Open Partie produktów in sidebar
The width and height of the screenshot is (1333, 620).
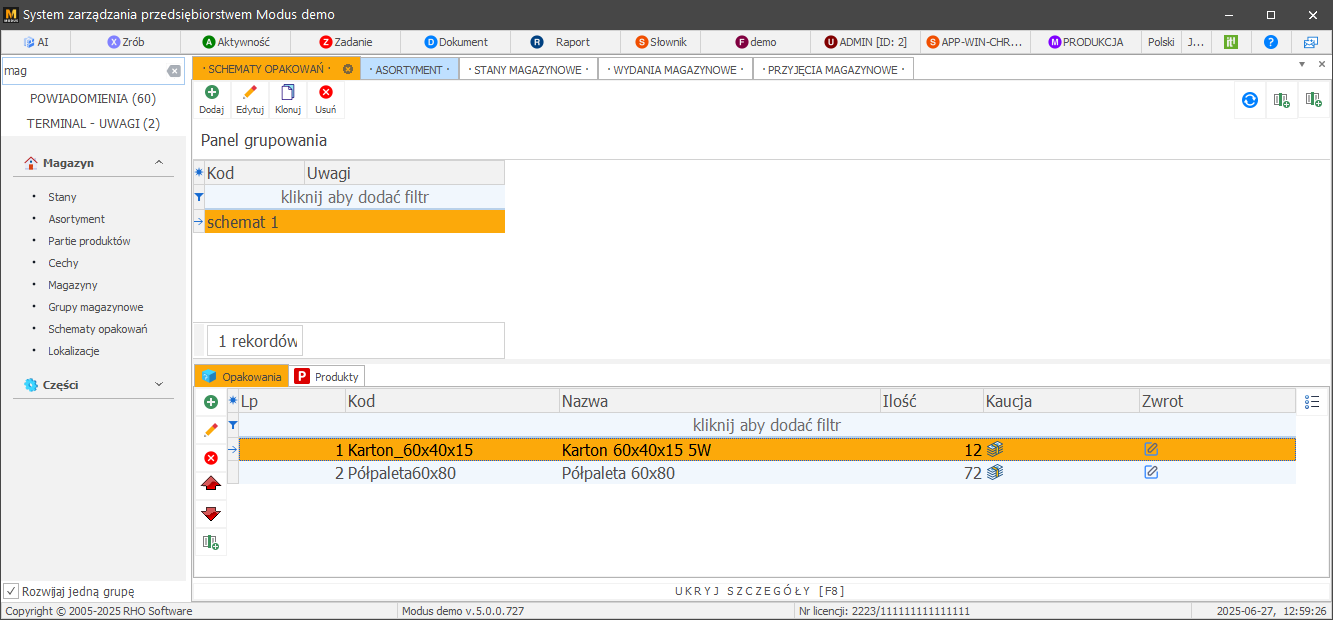(89, 241)
